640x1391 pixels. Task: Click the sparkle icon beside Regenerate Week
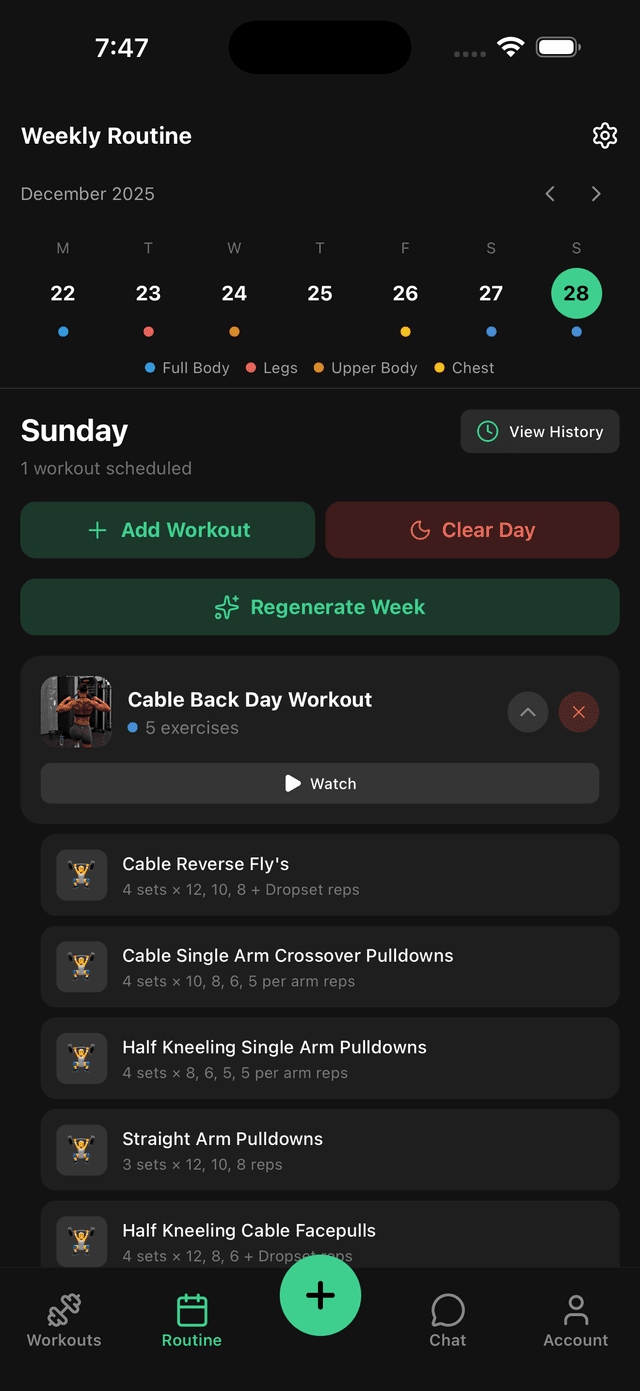tap(227, 606)
